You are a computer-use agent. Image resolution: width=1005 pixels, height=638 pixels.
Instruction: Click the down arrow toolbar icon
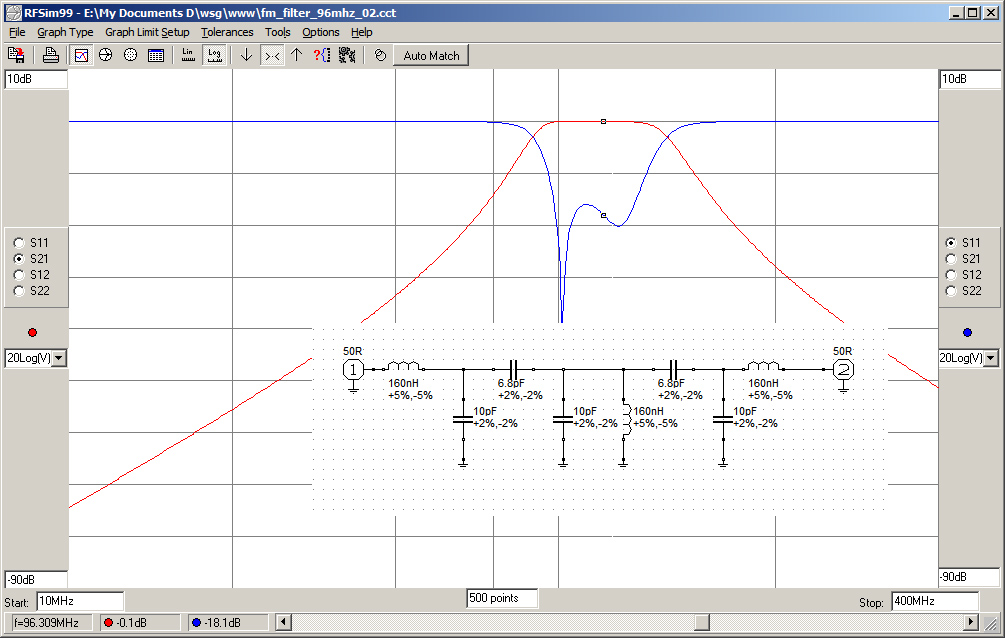246,56
